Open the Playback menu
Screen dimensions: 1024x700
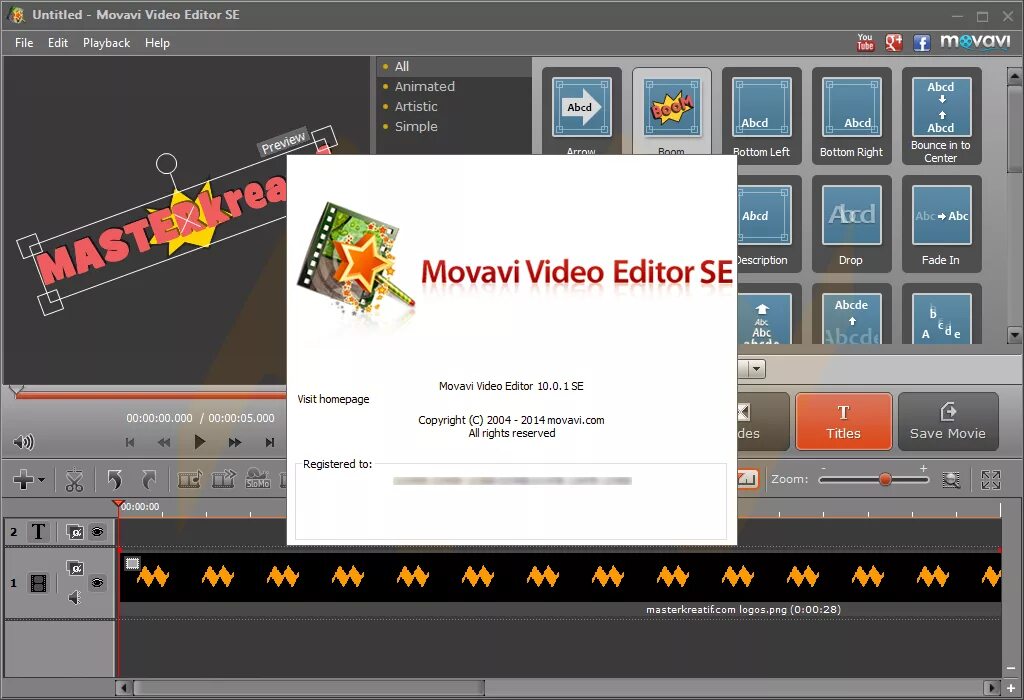click(x=106, y=43)
